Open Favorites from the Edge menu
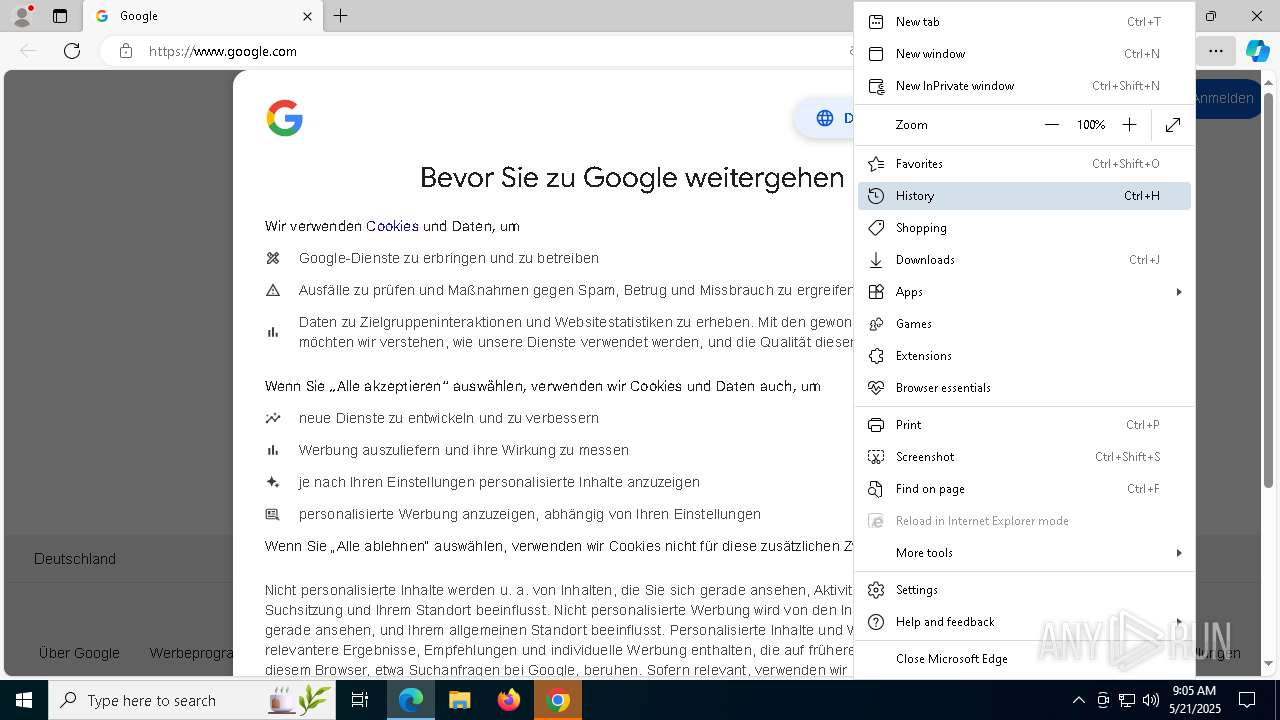 [x=1024, y=164]
